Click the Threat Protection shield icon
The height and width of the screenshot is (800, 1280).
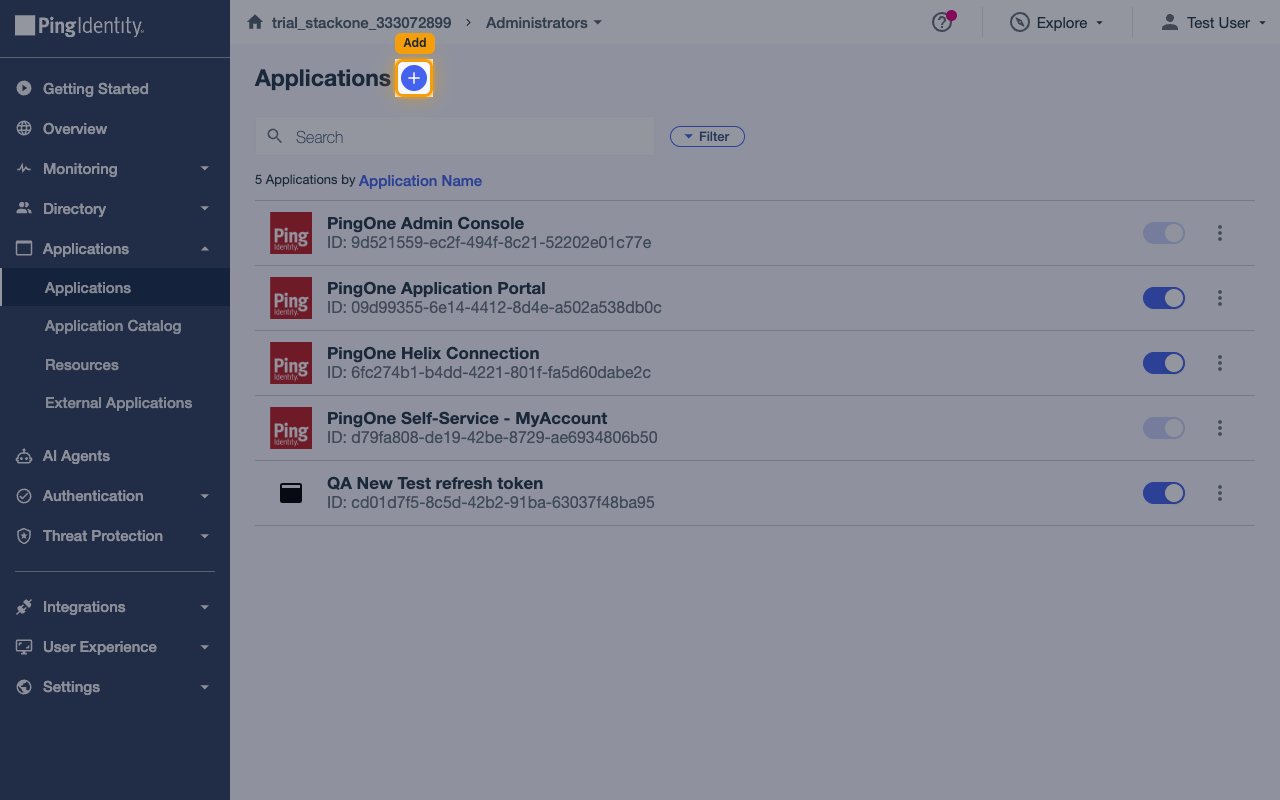[x=24, y=536]
